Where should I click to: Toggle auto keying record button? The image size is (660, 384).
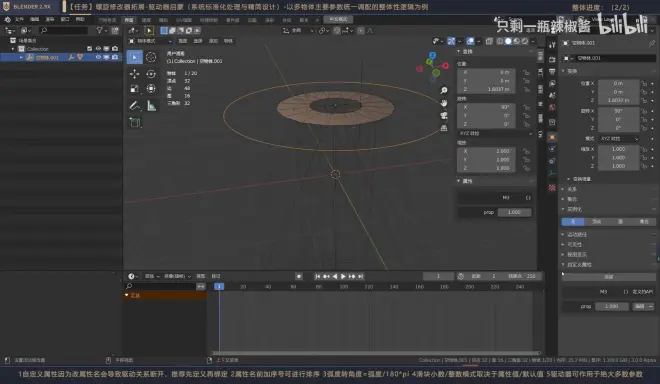[299, 276]
